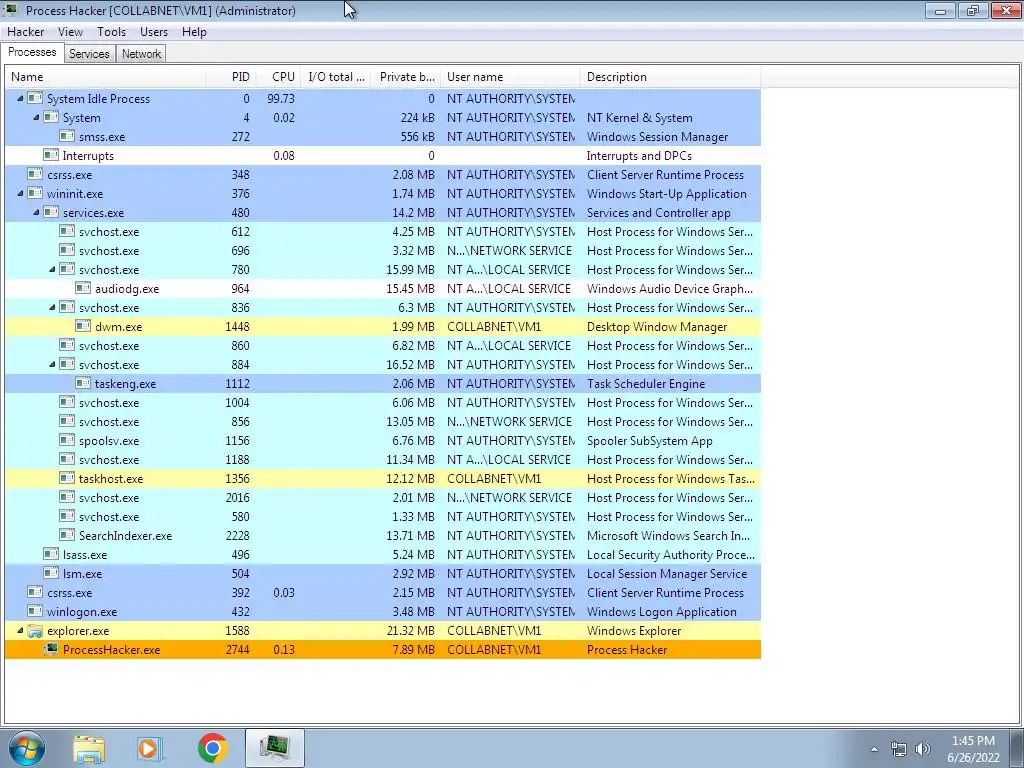The width and height of the screenshot is (1024, 768).
Task: Select the Processes tab
Action: (32, 52)
